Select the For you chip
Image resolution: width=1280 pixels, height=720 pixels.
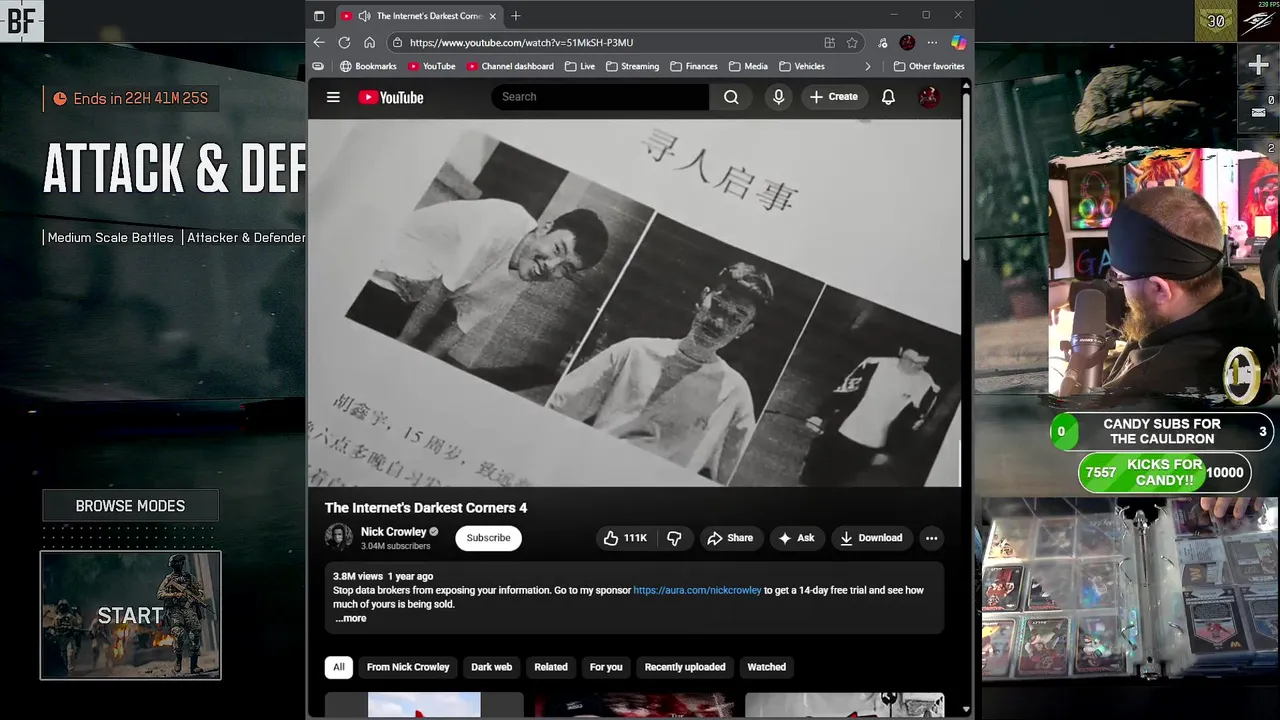606,667
